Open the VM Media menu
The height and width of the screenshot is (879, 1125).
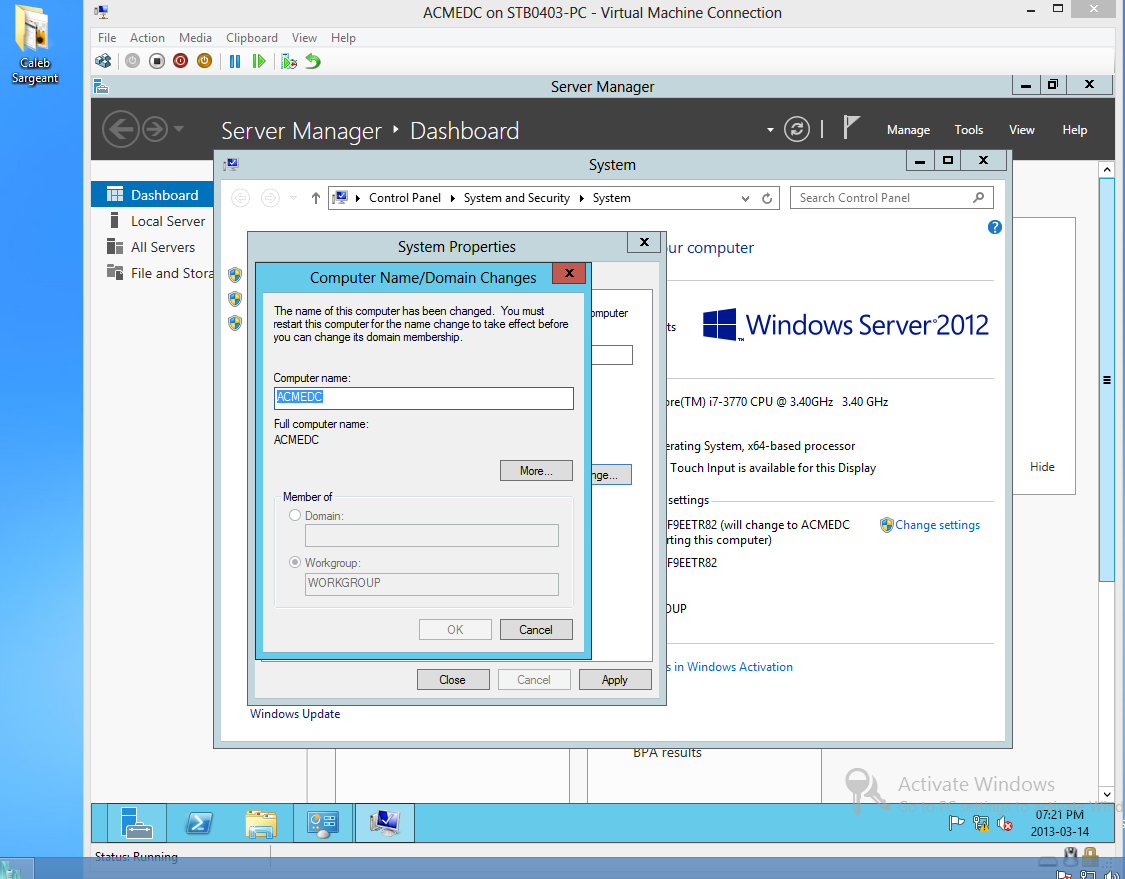coord(195,37)
